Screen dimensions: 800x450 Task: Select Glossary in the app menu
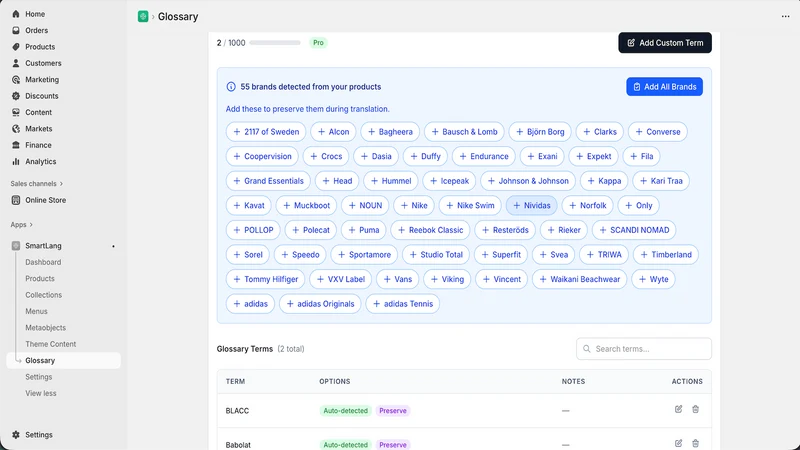click(64, 360)
